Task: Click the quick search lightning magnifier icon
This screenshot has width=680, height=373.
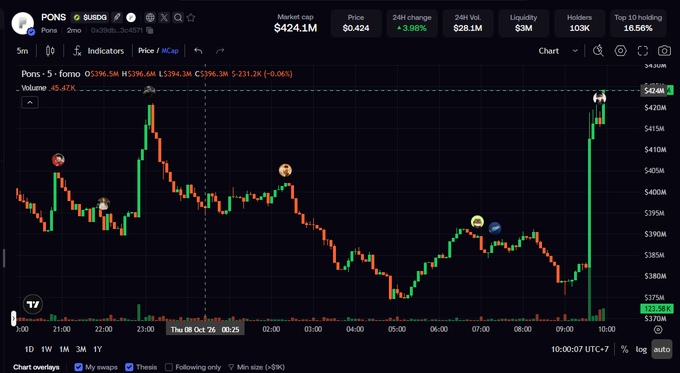Action: pos(598,51)
